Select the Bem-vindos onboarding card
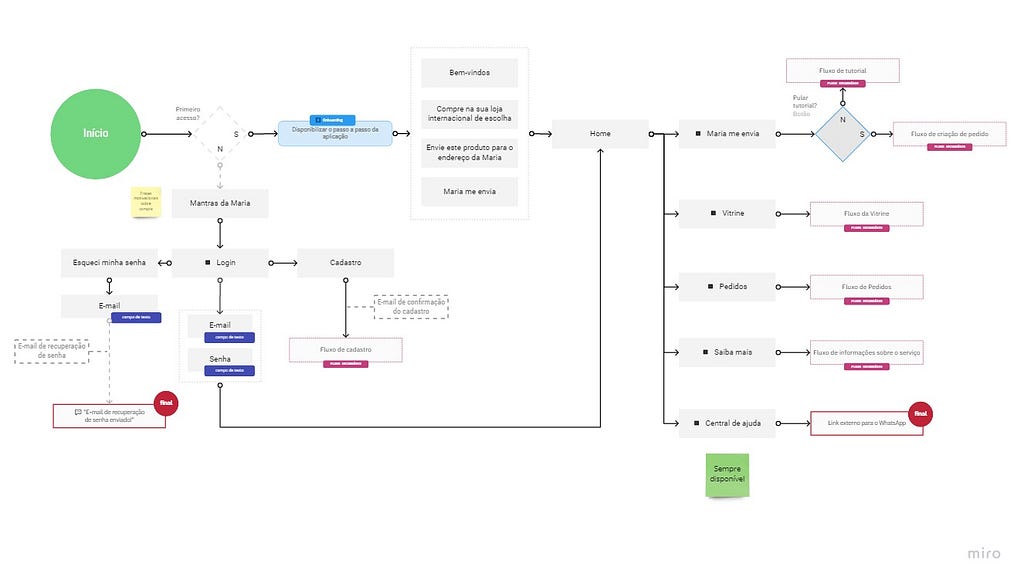 470,73
